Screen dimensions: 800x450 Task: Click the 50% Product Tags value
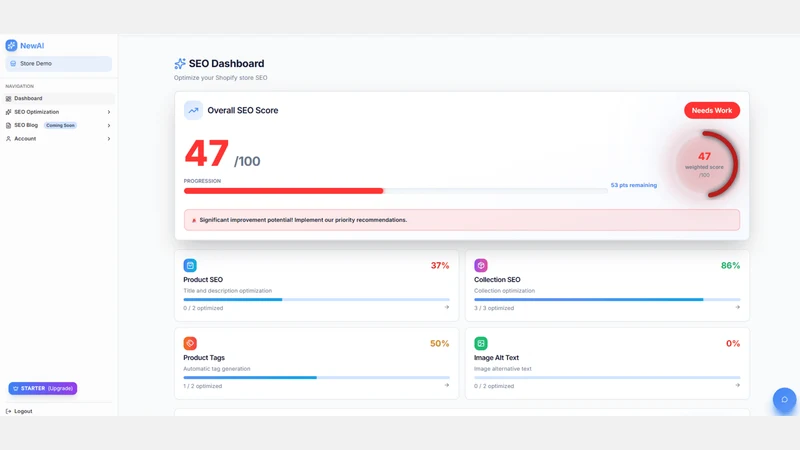click(439, 343)
